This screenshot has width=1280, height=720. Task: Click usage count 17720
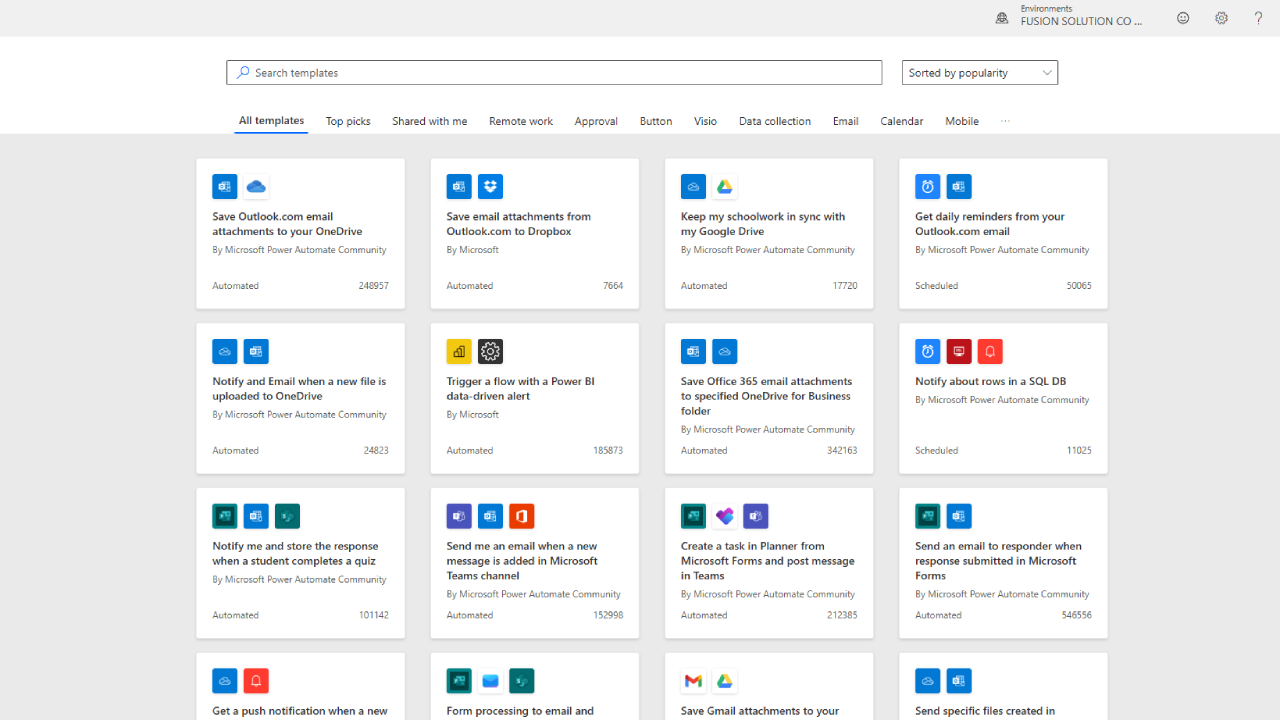click(x=844, y=285)
